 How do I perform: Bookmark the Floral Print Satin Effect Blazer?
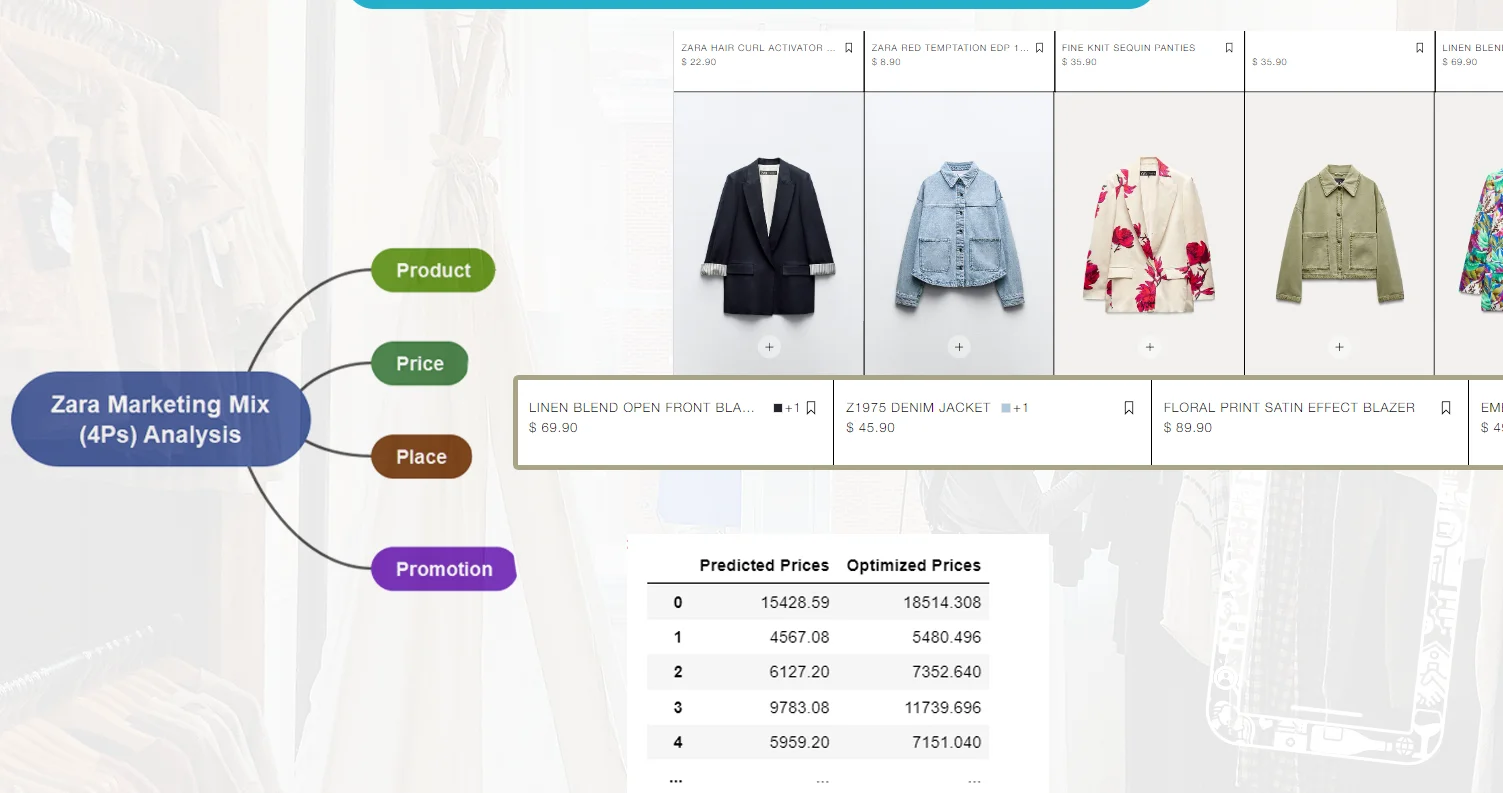coord(1446,407)
